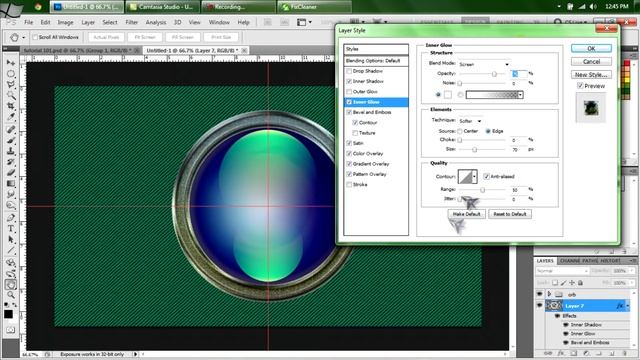Select the Zoom tool

[x=11, y=295]
